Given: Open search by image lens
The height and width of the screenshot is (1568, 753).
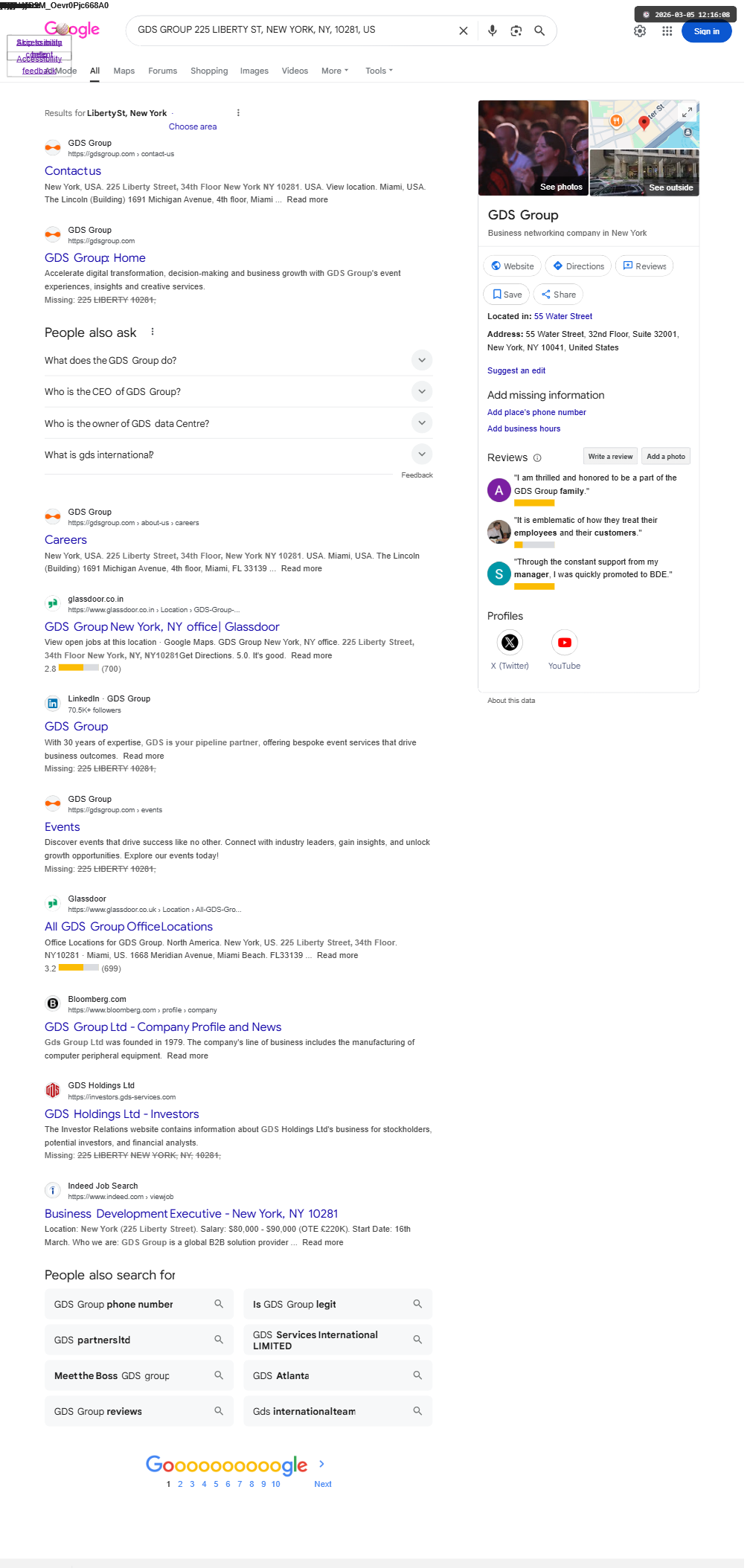Looking at the screenshot, I should point(516,30).
